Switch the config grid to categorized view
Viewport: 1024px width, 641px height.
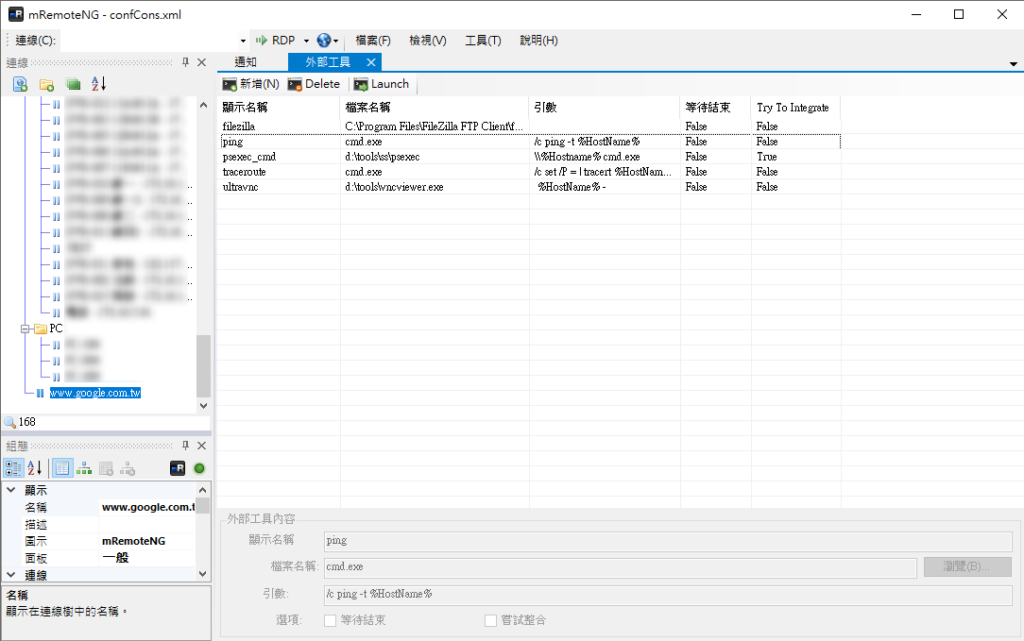(13, 468)
